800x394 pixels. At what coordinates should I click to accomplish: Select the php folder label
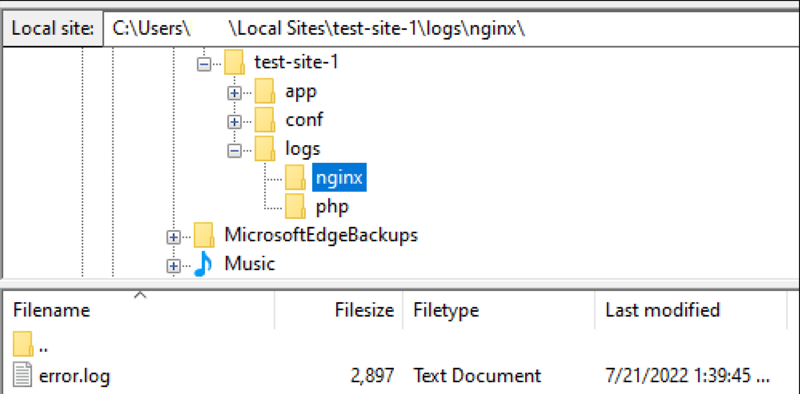(x=332, y=207)
